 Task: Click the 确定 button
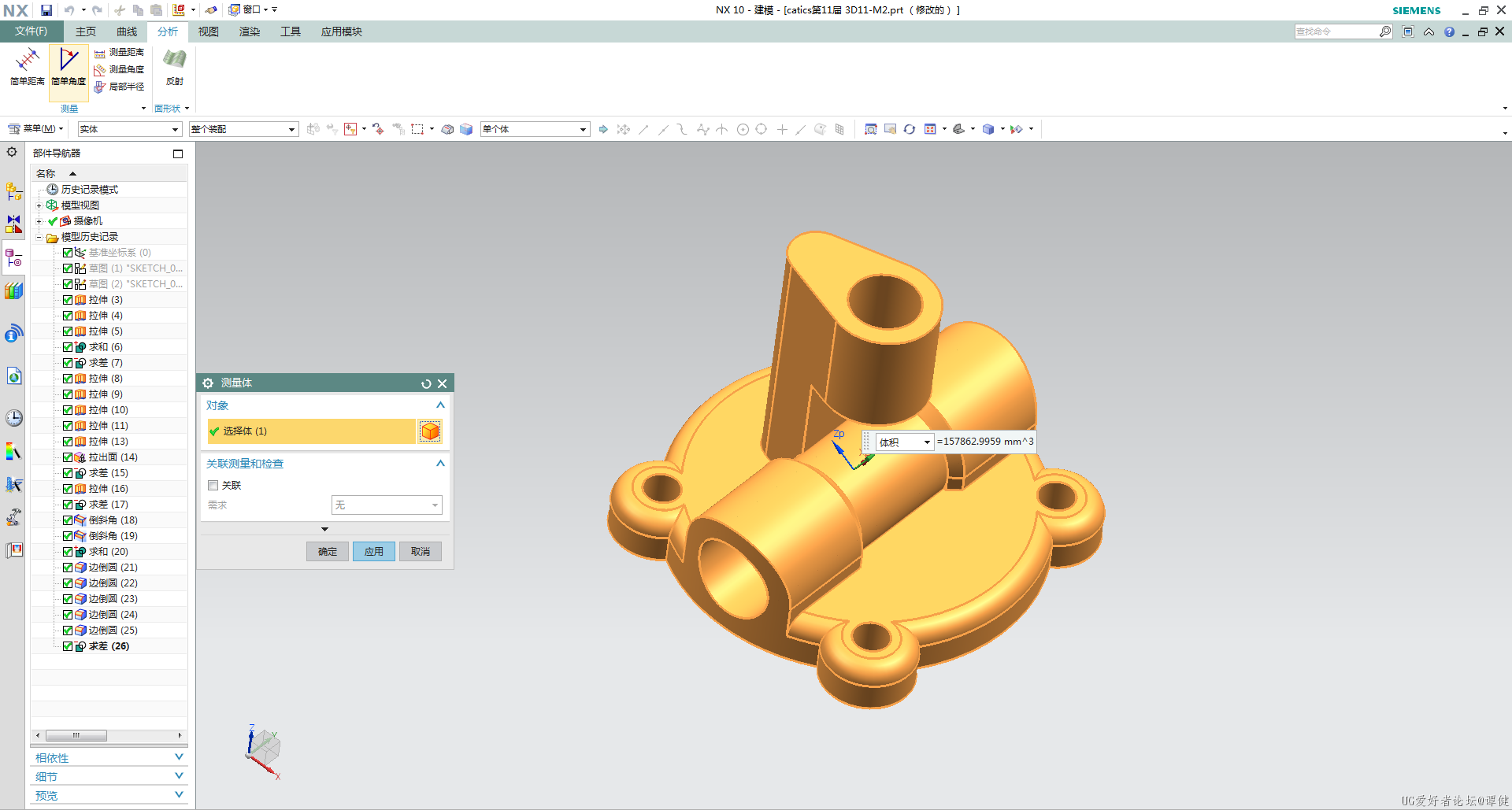coord(328,552)
